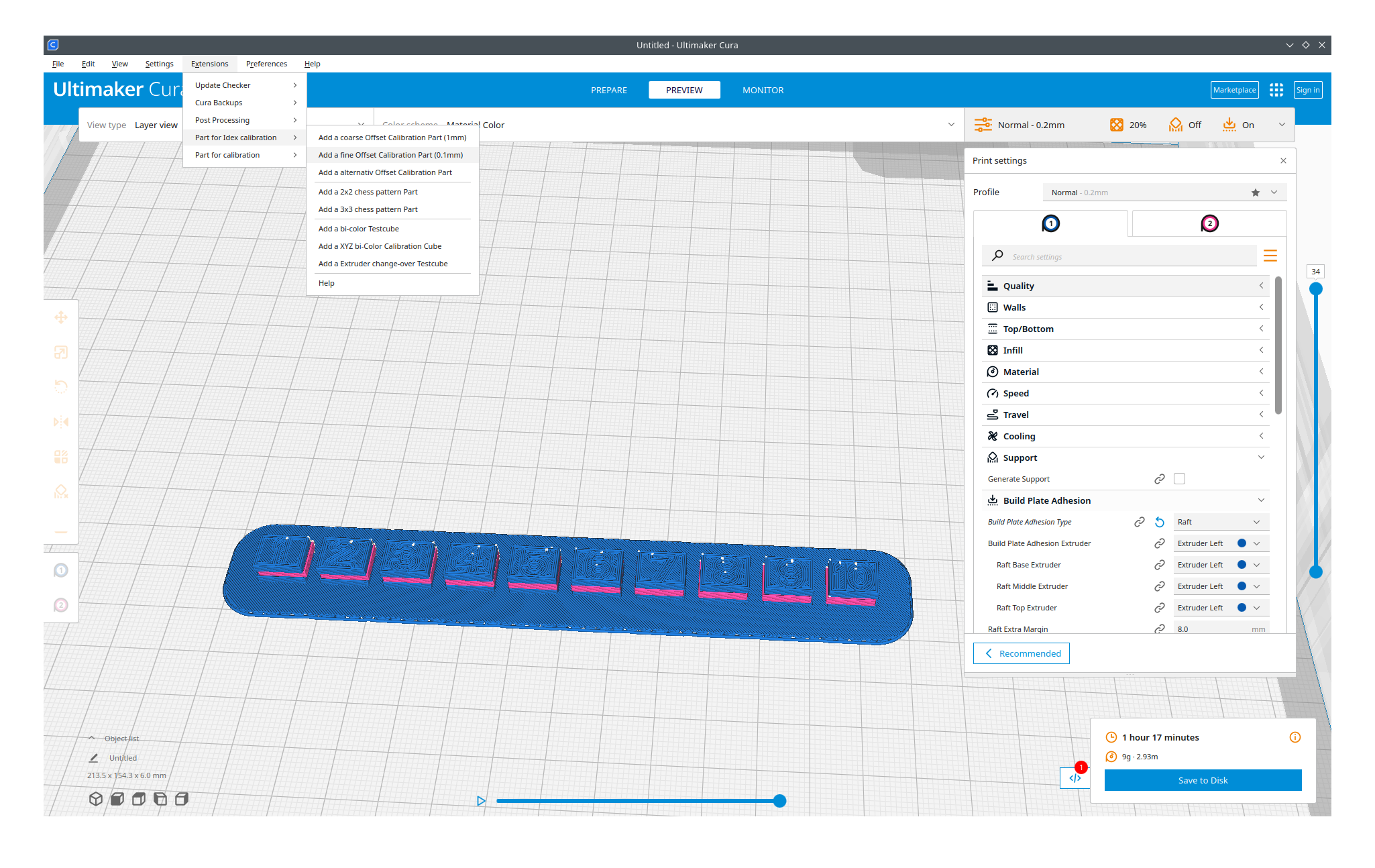Switch to front view cube icon
Screen dimensions: 1375x868
[117, 799]
